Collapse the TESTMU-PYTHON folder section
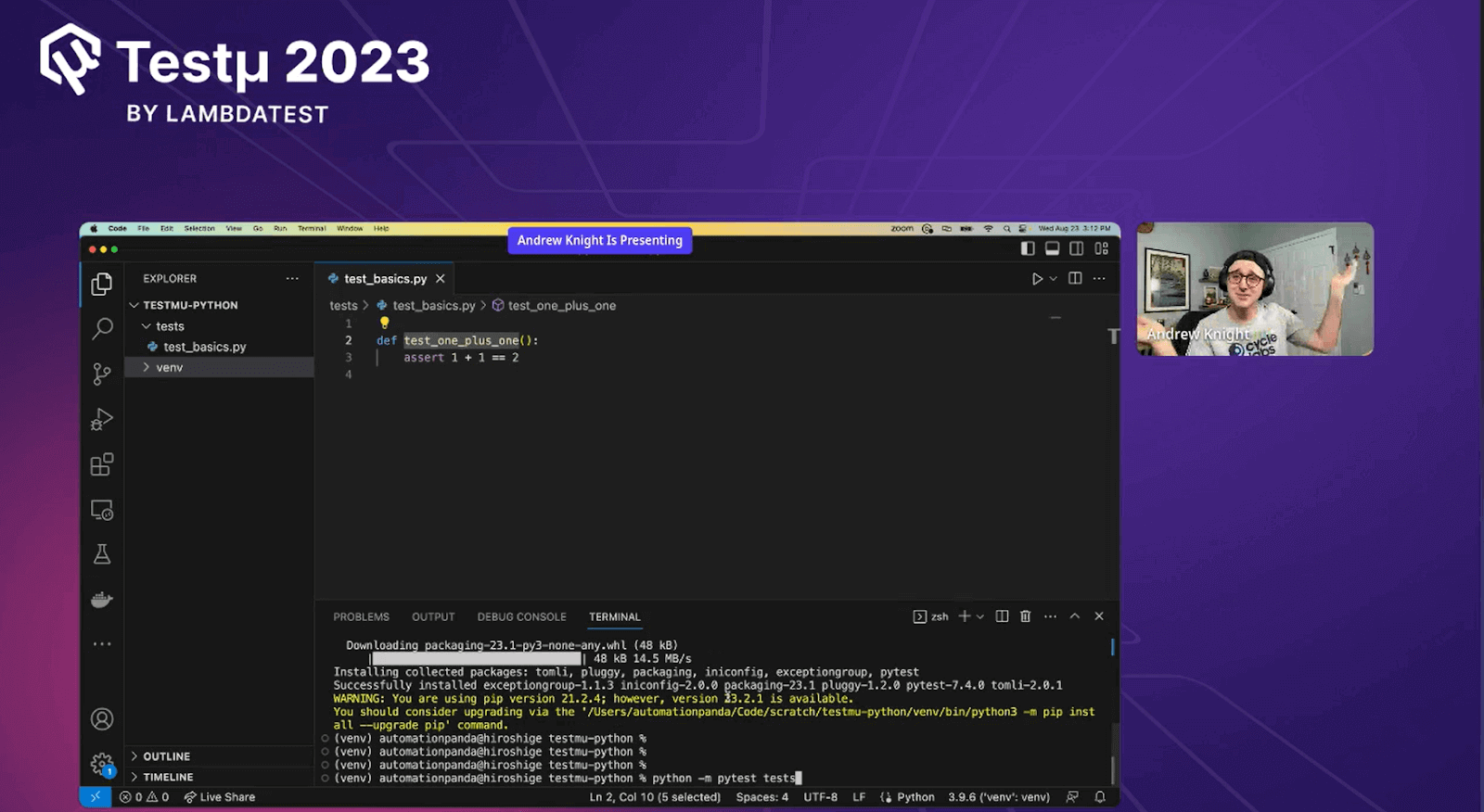 pyautogui.click(x=219, y=305)
